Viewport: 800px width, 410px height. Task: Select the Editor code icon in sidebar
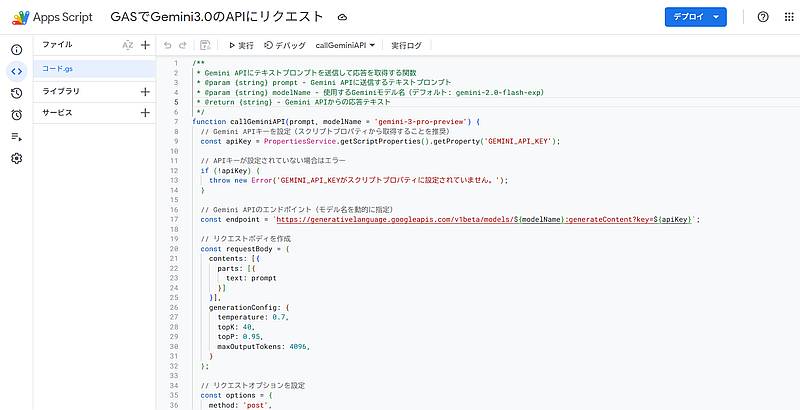[x=17, y=71]
